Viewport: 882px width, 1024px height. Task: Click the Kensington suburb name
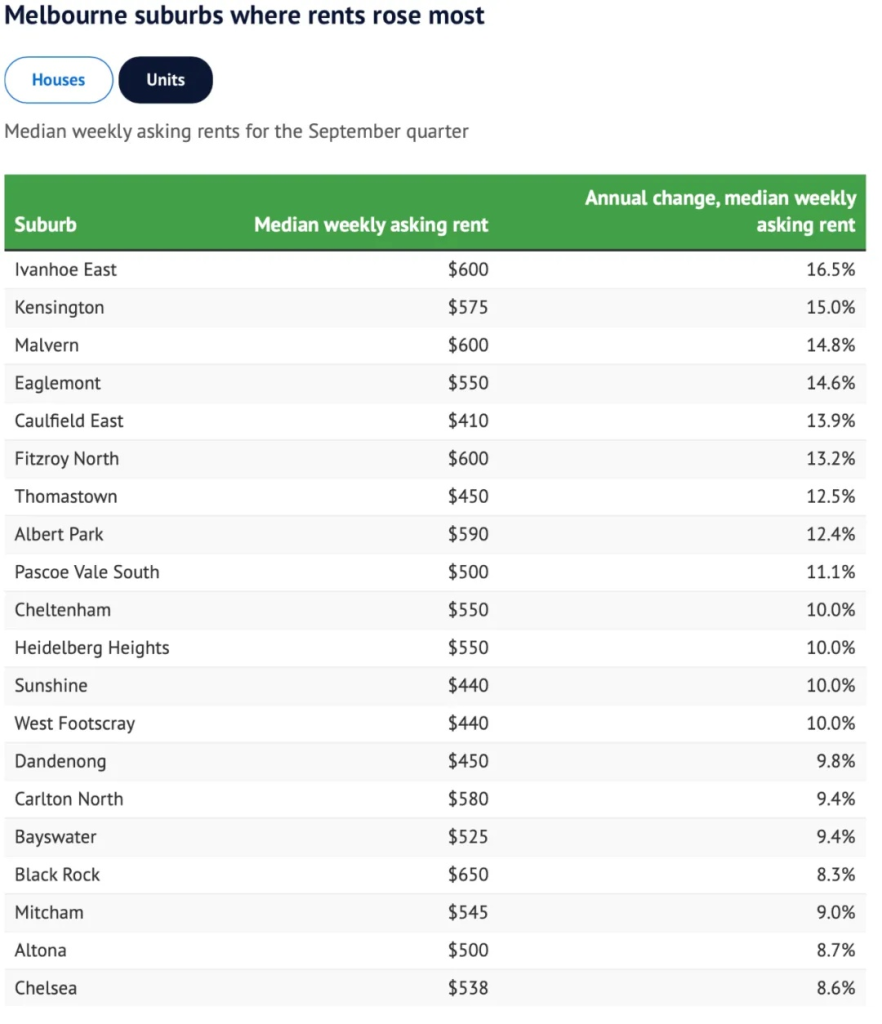click(x=59, y=307)
